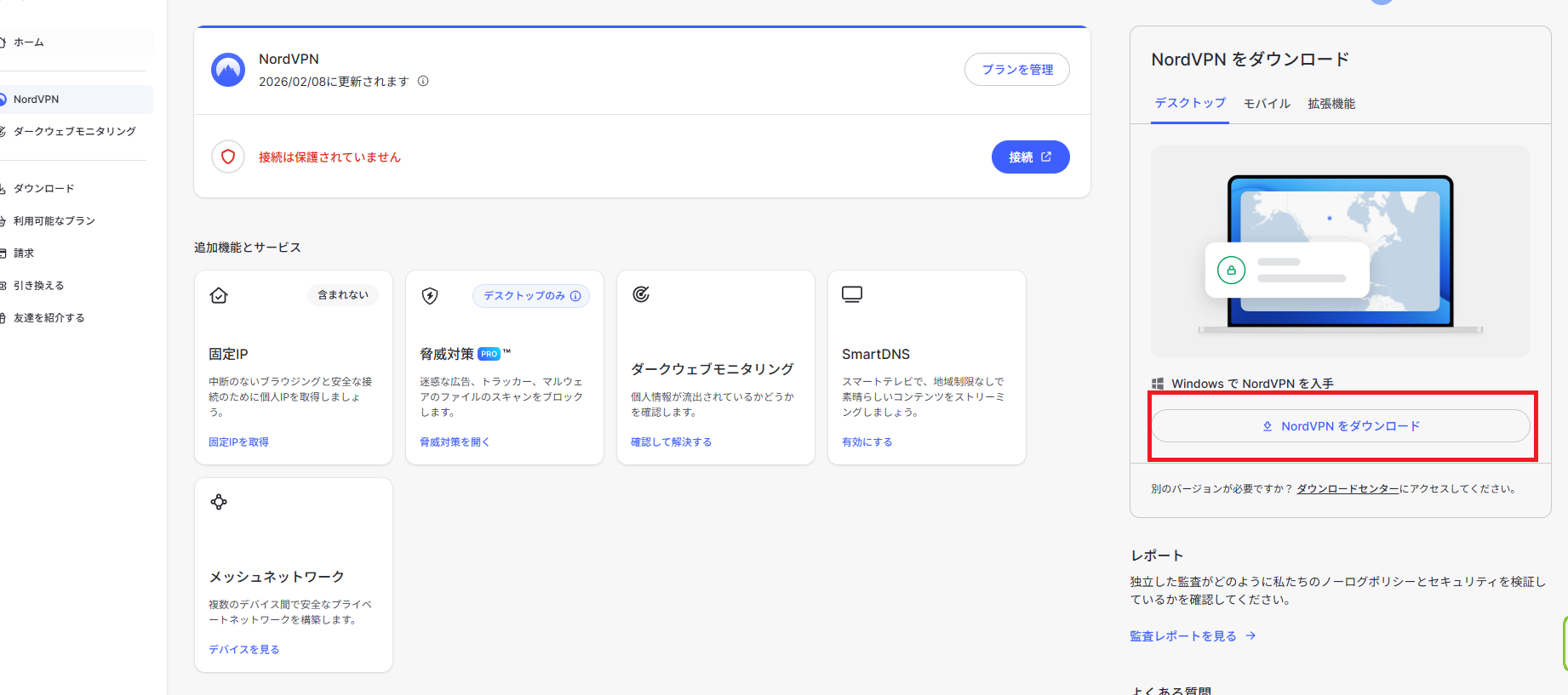This screenshot has height=695, width=1568.
Task: Click the red shield unprotected status icon
Action: tap(228, 157)
